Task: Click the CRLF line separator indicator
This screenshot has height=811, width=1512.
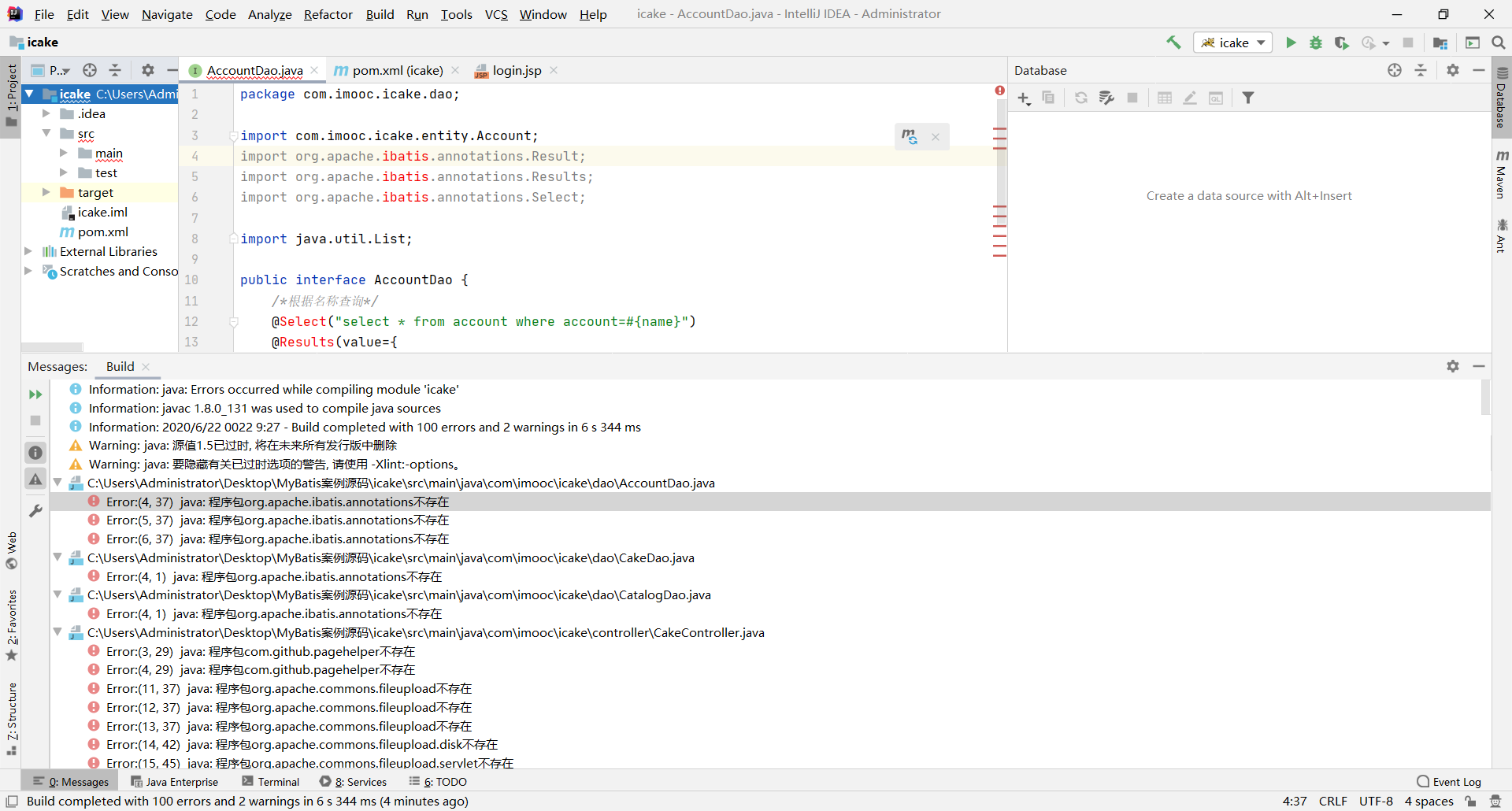Action: 1332,802
